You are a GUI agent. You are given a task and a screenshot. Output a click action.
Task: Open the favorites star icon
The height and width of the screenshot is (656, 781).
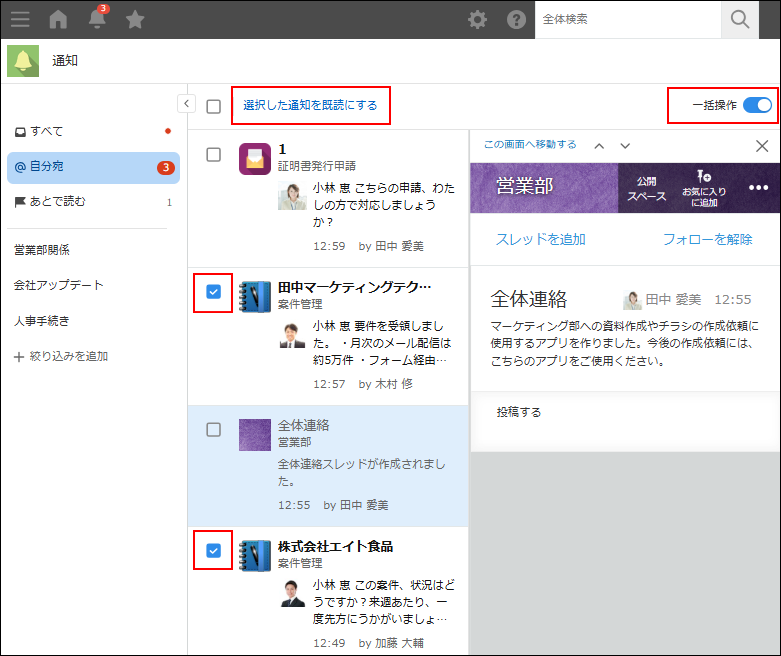[x=135, y=20]
